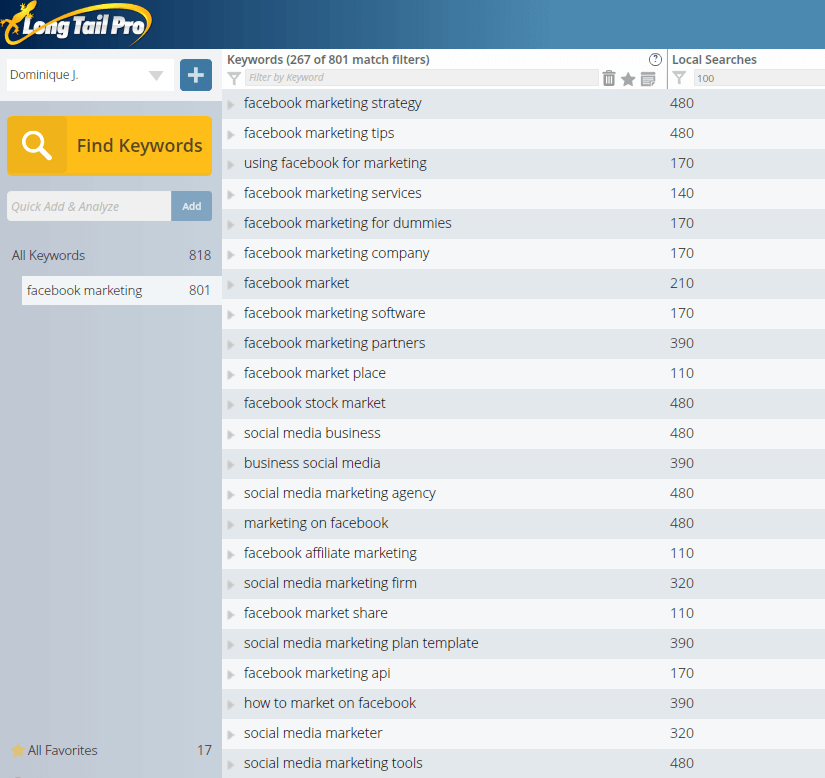The image size is (825, 778).
Task: Select keyword 'facebook market share'
Action: [x=316, y=613]
